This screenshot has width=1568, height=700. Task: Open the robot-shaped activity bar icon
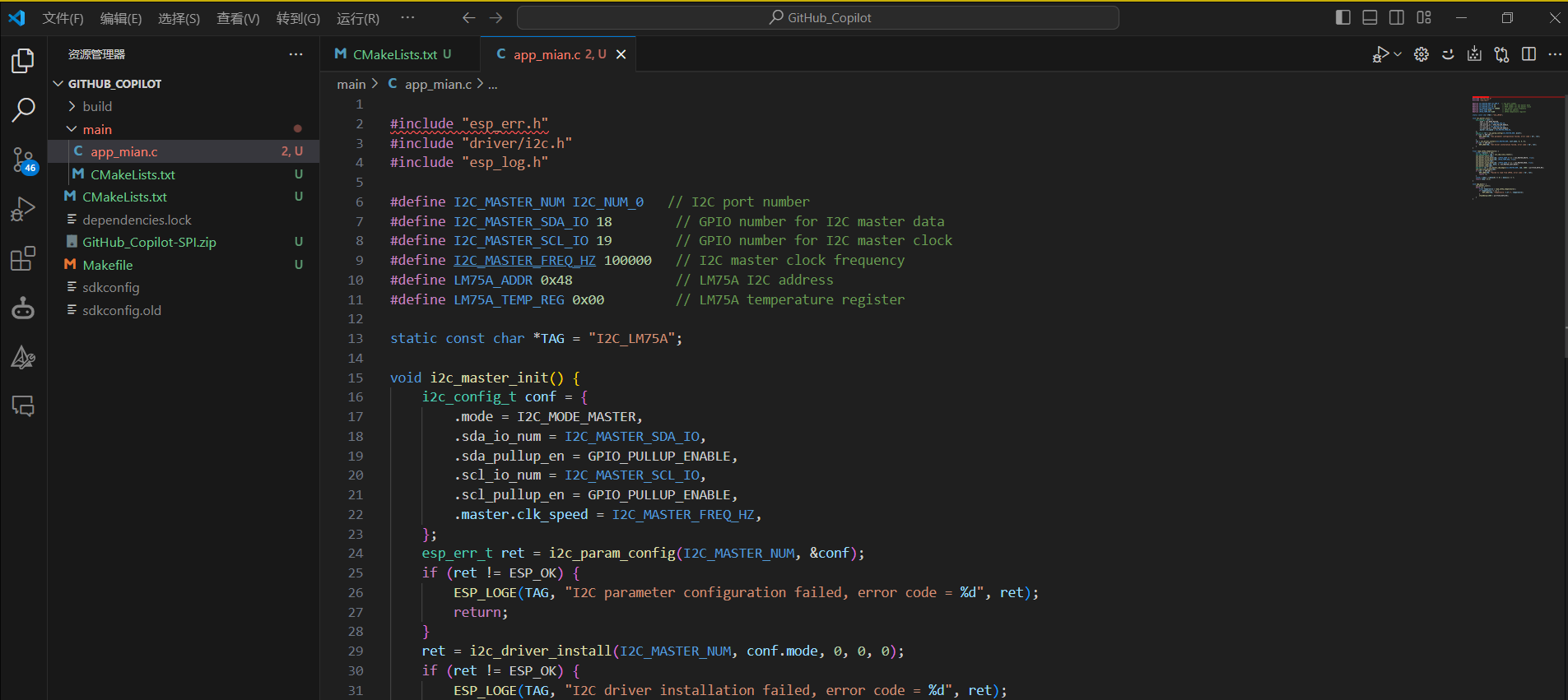pyautogui.click(x=23, y=308)
